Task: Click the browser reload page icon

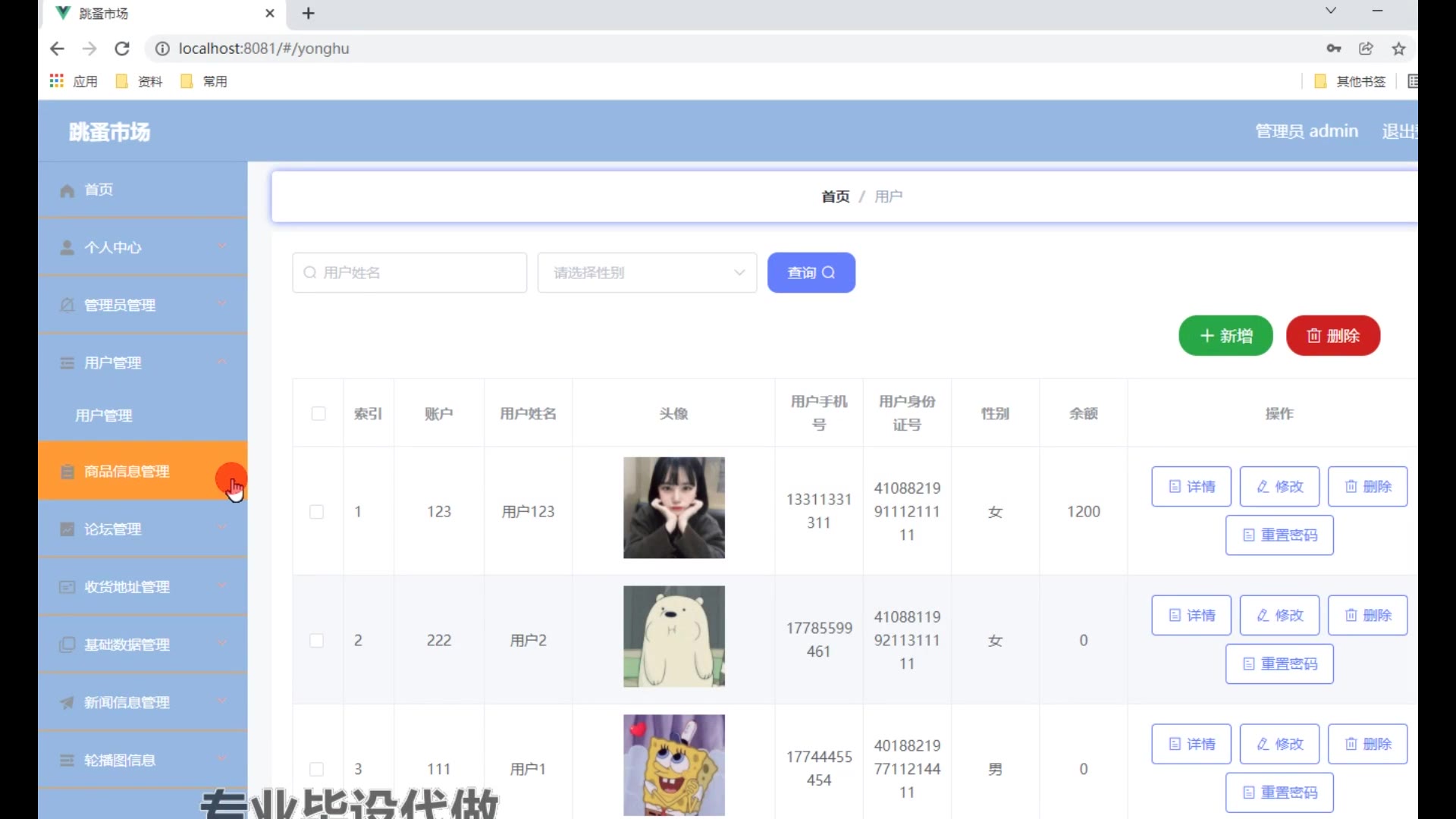Action: [x=122, y=49]
